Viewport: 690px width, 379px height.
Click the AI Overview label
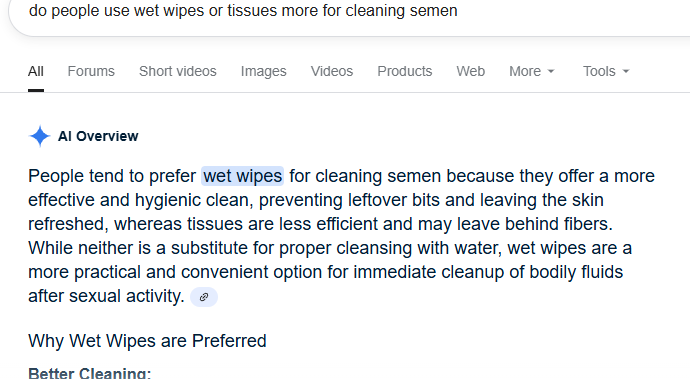tap(98, 136)
